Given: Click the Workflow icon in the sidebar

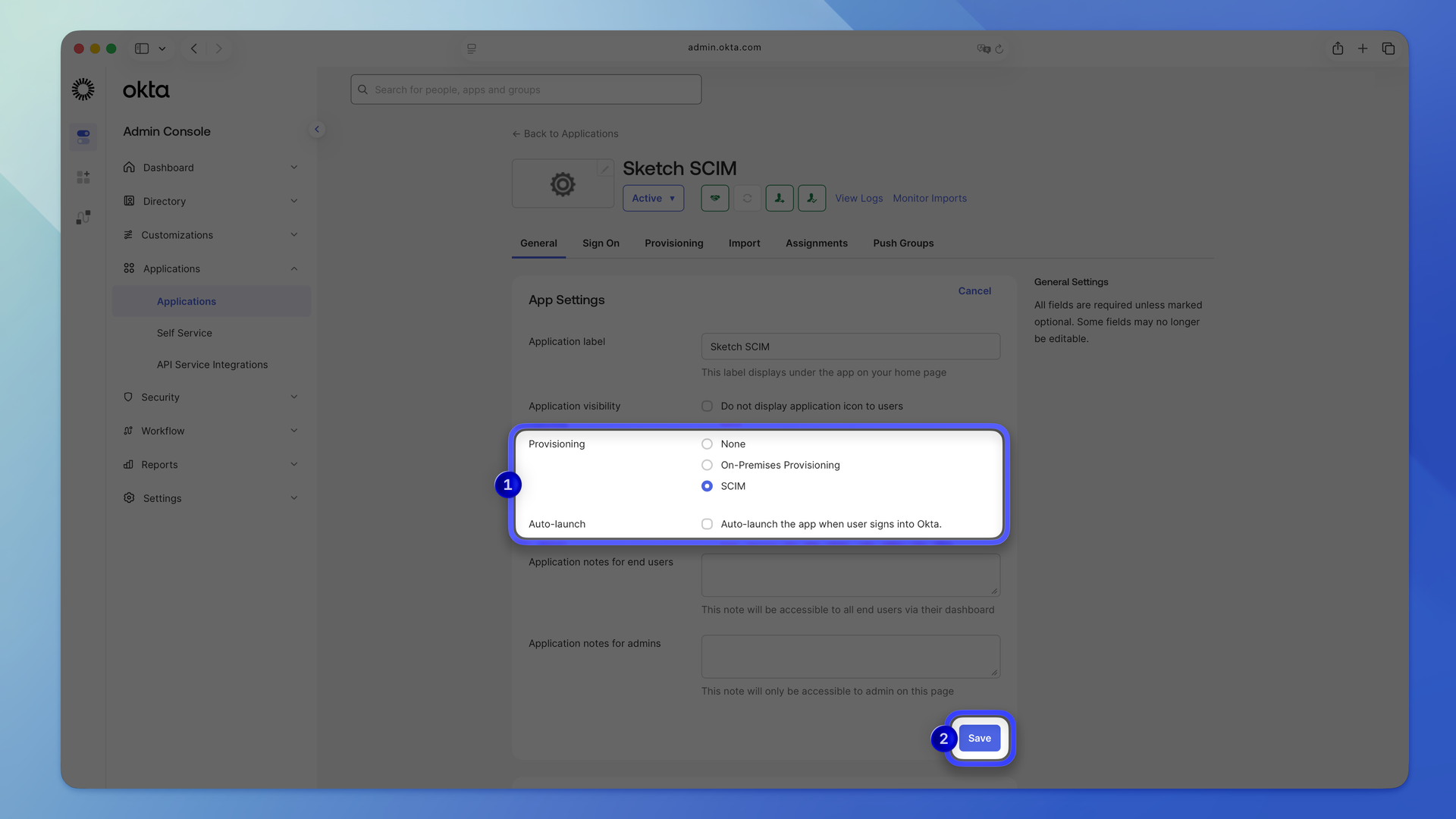Looking at the screenshot, I should click(x=128, y=431).
